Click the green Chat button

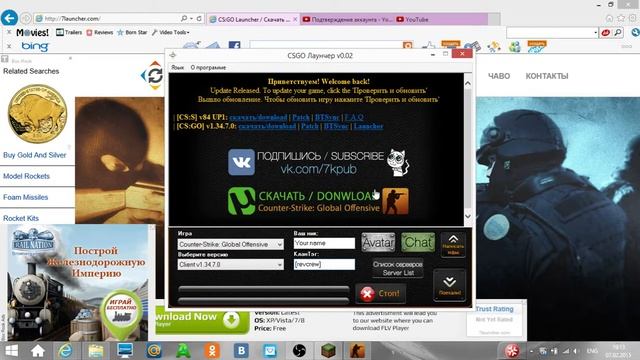[x=418, y=242]
